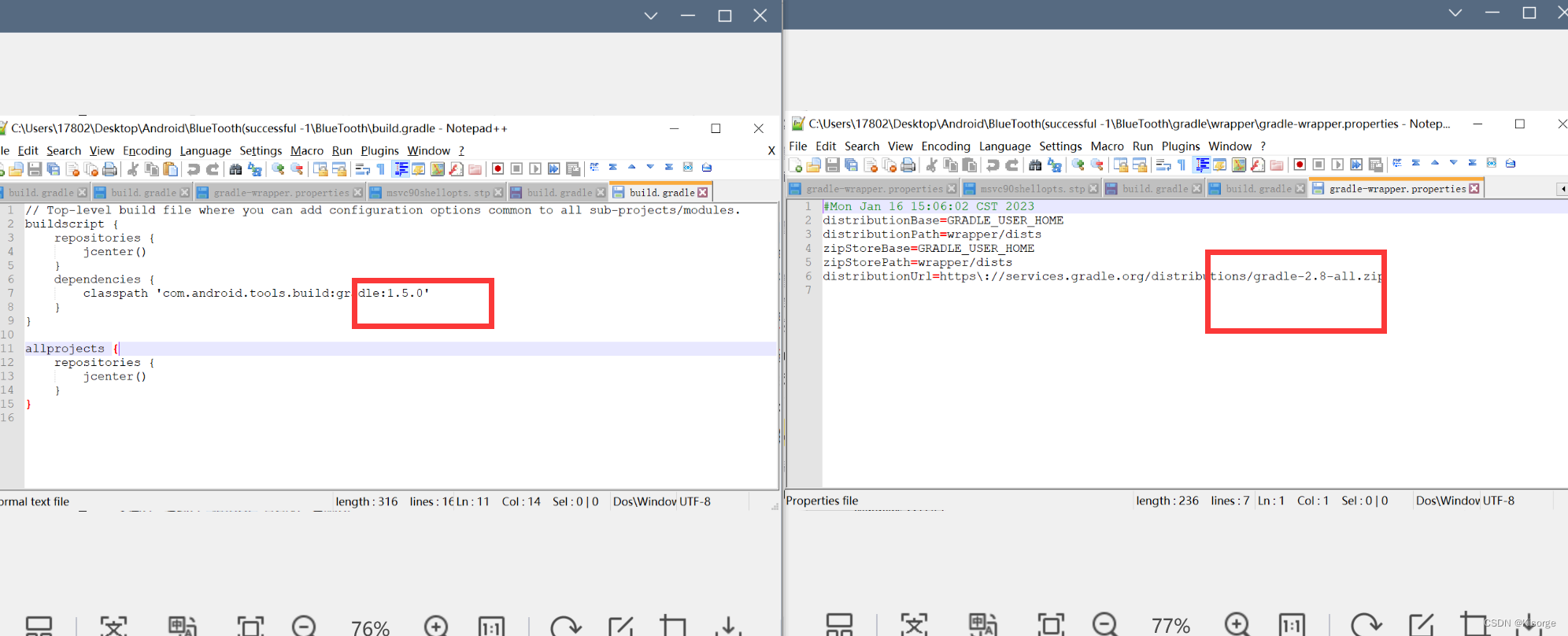
Task: Click Zoom In magnifier in left Notepad++ toolbar
Action: pyautogui.click(x=278, y=168)
